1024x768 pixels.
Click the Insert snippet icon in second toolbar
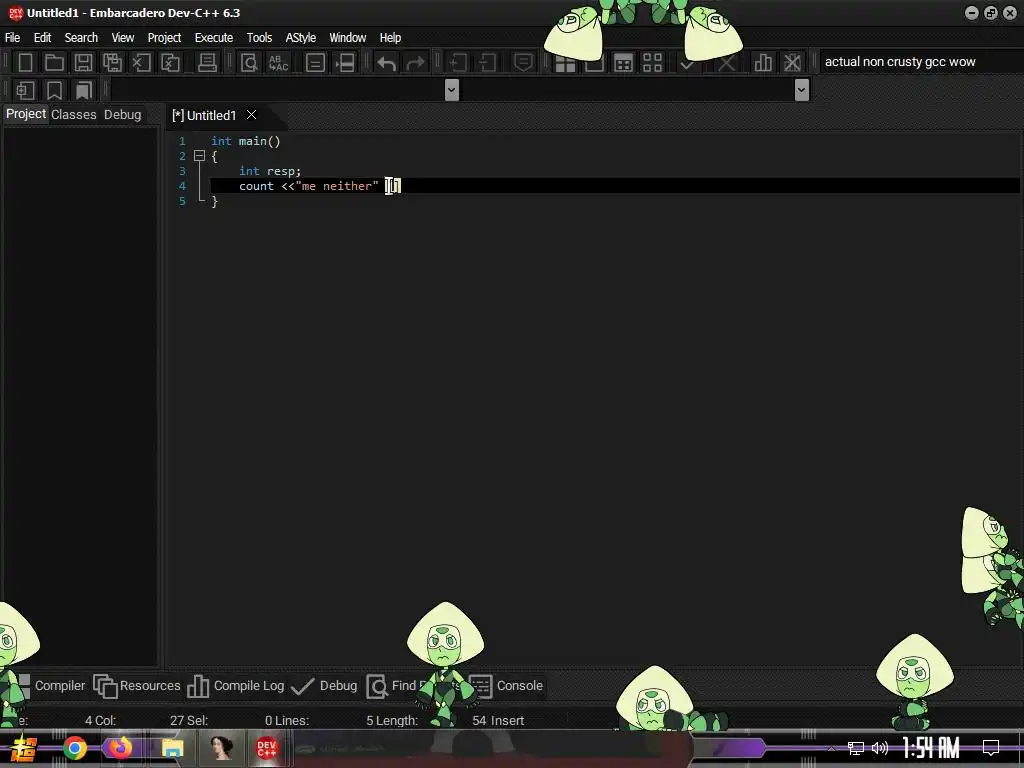pos(25,90)
